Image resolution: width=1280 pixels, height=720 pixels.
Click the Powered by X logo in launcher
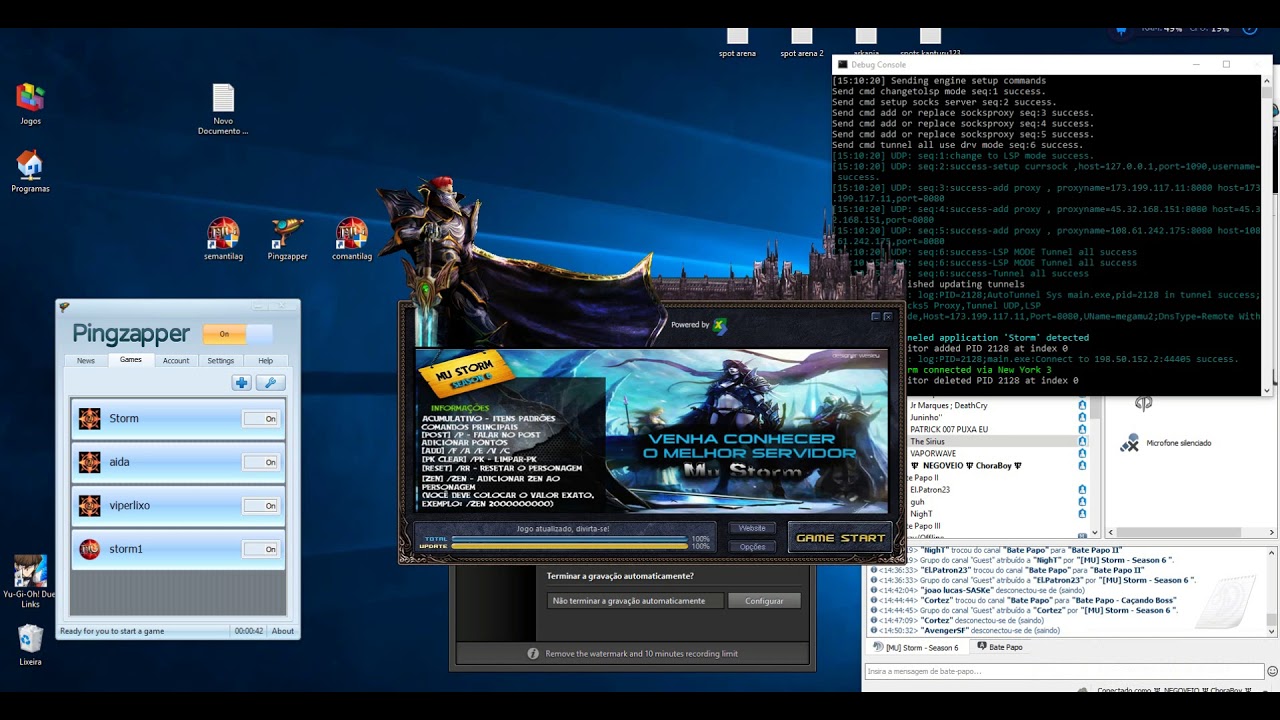(x=719, y=325)
